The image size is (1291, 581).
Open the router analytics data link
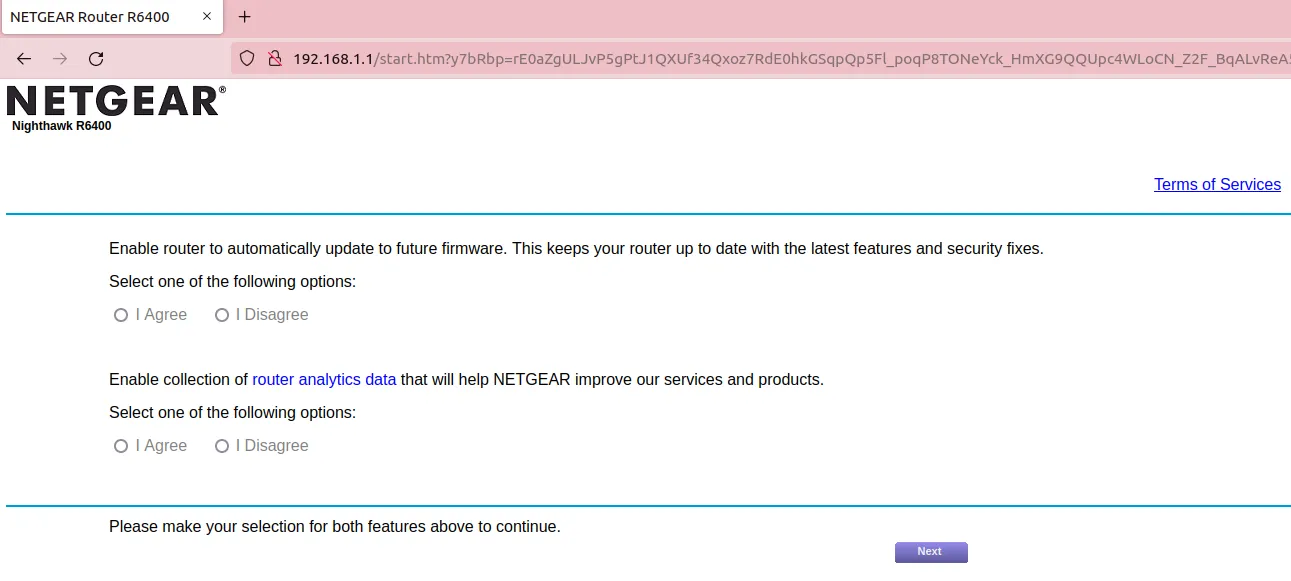coord(324,380)
